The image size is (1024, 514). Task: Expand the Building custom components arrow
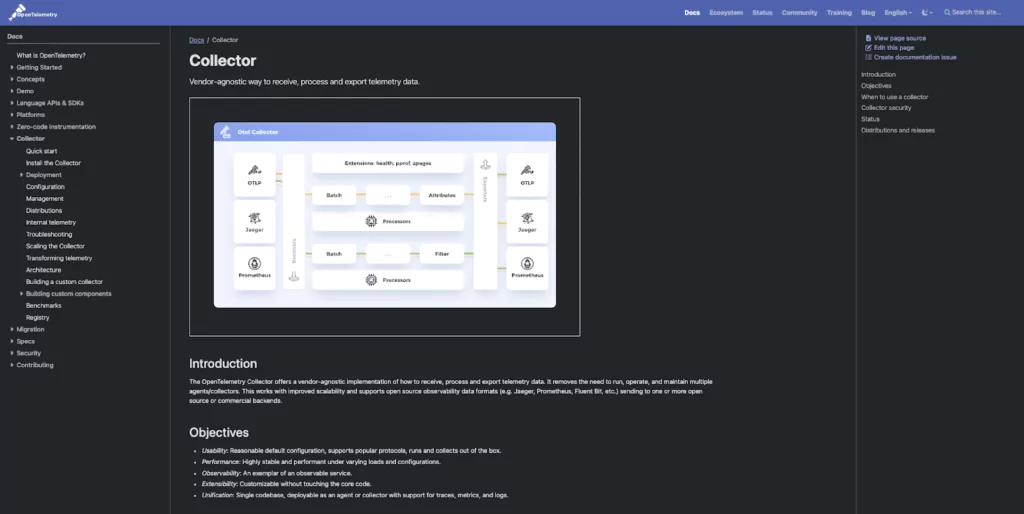point(22,294)
